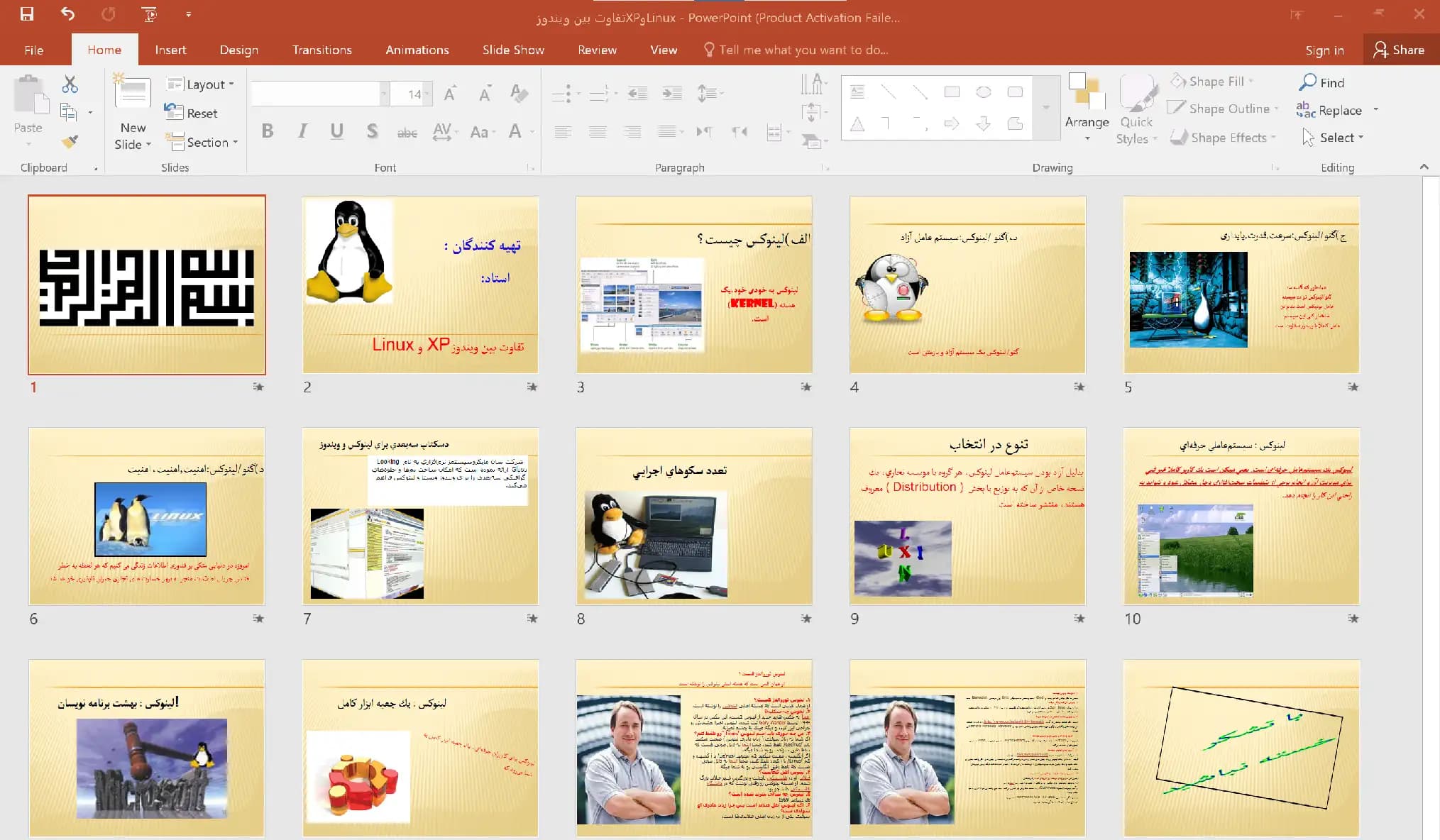Click the Copy icon in Clipboard group
The height and width of the screenshot is (840, 1440).
click(69, 112)
